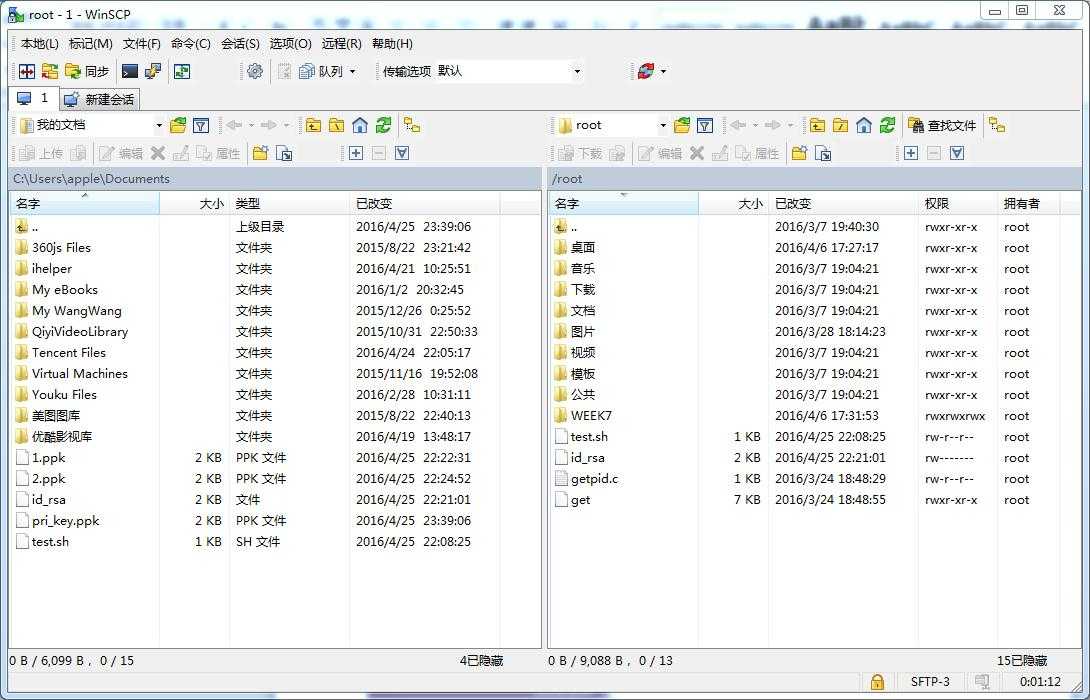Select remote file id_rsa
1090x700 pixels.
587,457
